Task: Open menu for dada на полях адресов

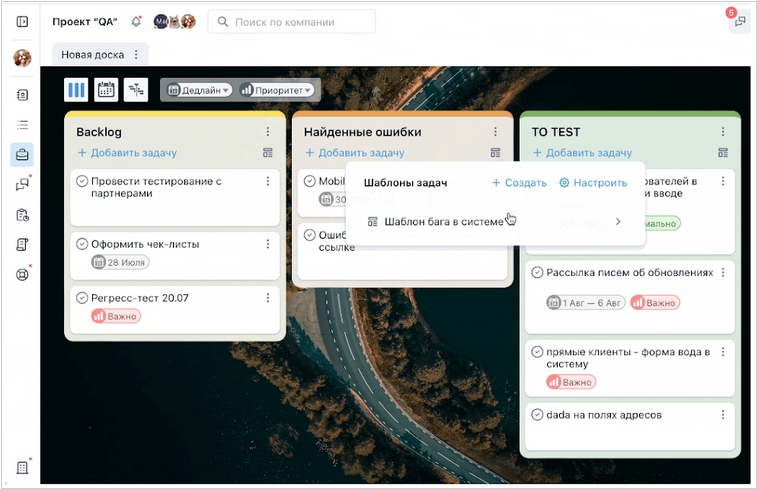Action: coord(723,415)
